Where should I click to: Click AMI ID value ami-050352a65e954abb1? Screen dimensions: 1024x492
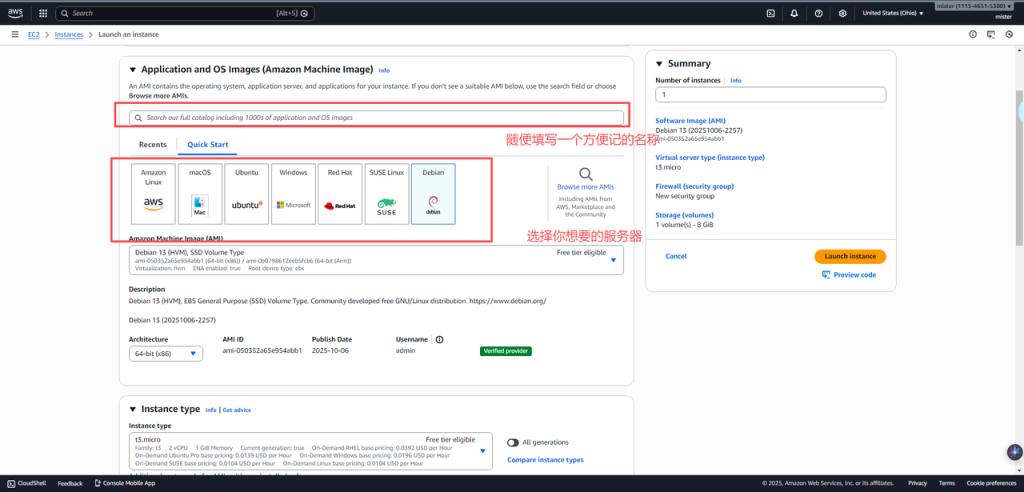pos(262,351)
